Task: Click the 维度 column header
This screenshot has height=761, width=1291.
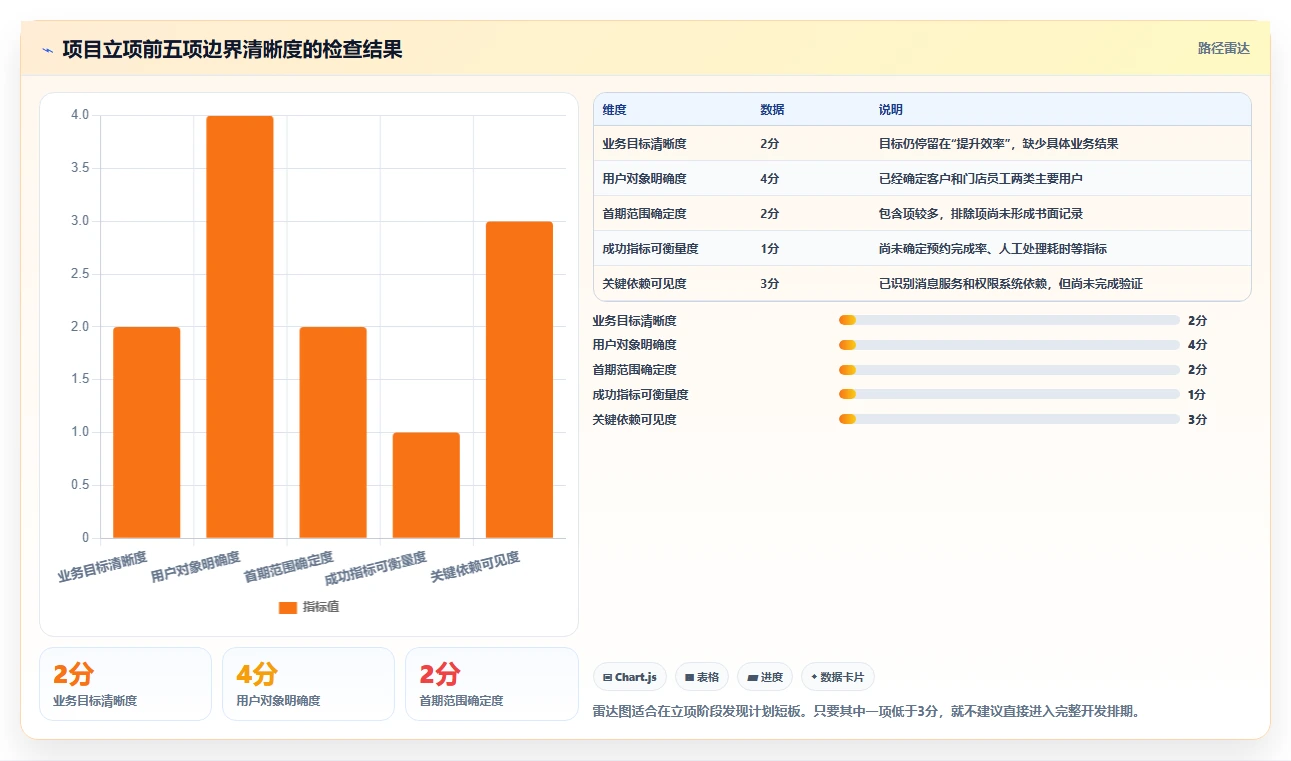Action: pyautogui.click(x=614, y=109)
